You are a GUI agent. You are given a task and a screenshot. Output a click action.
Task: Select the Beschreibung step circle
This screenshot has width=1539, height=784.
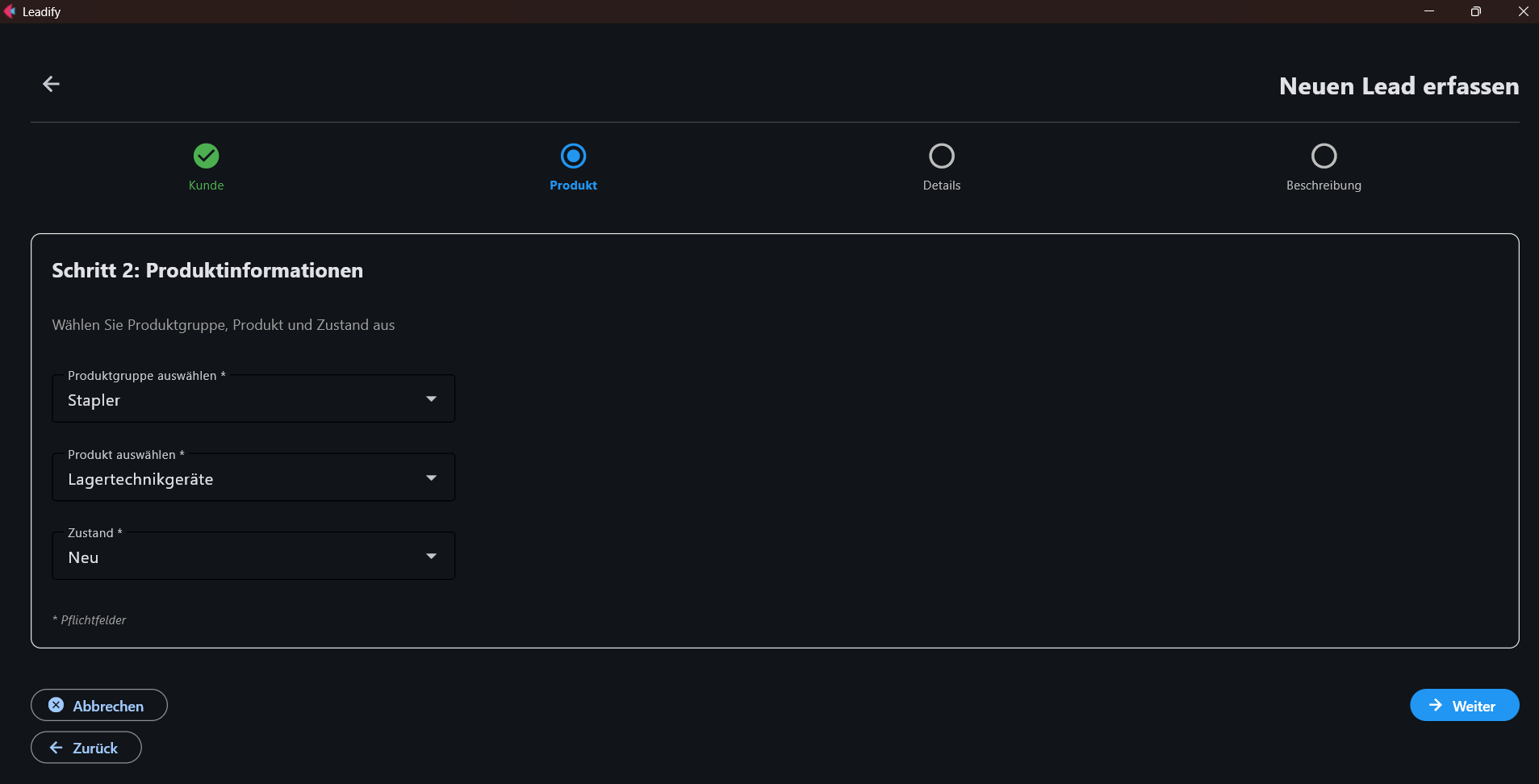pyautogui.click(x=1324, y=156)
